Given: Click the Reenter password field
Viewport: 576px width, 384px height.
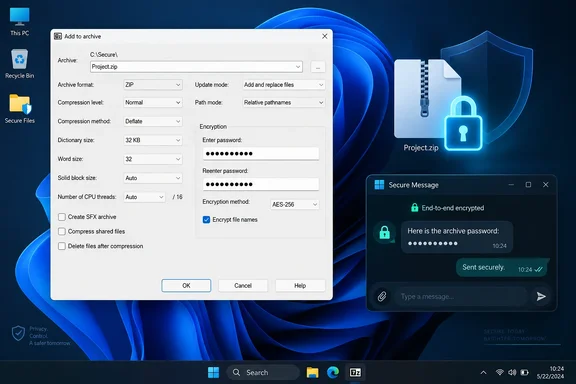Looking at the screenshot, I should 260,184.
